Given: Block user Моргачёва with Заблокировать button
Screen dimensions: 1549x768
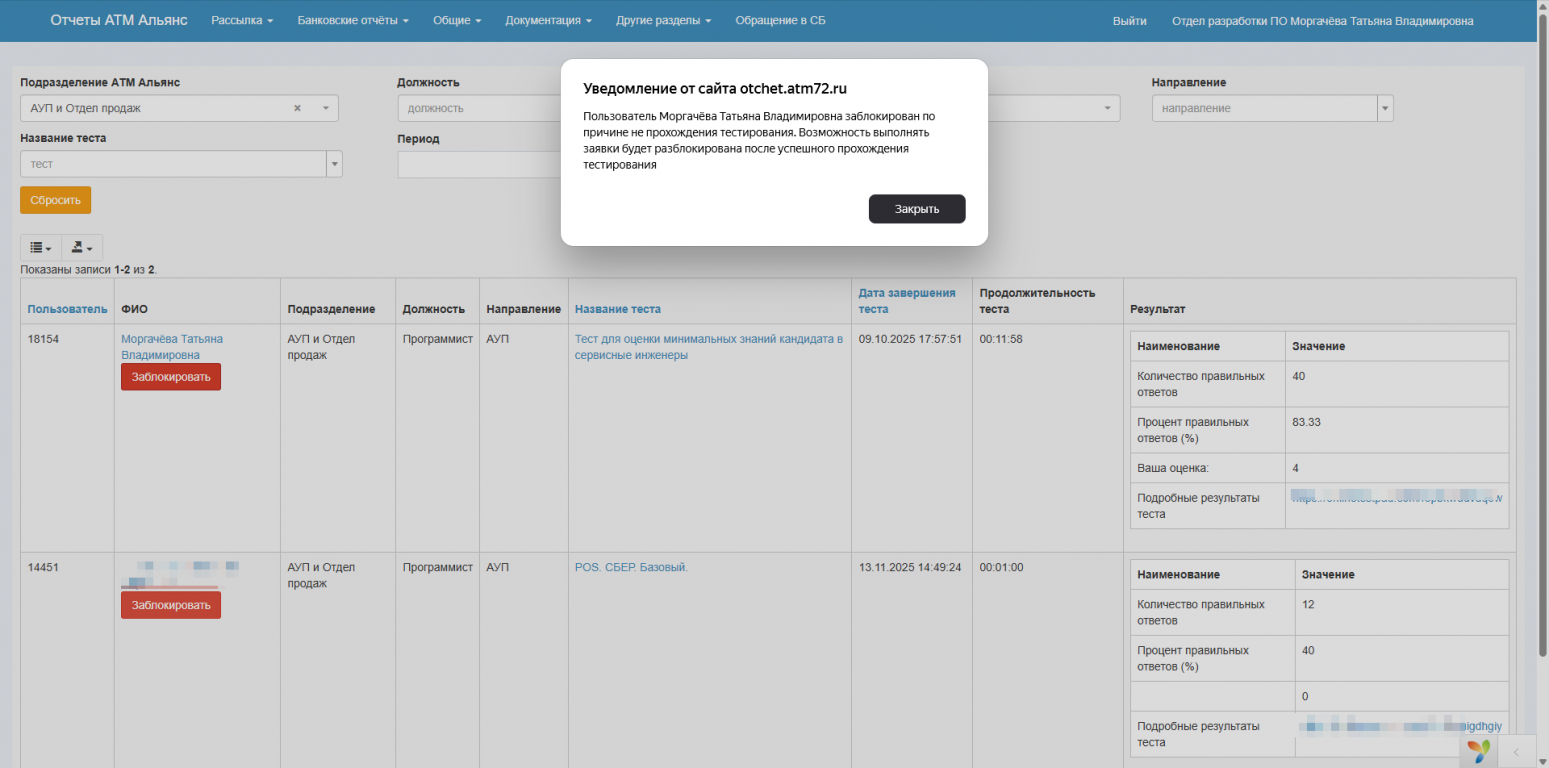Looking at the screenshot, I should click(x=170, y=377).
